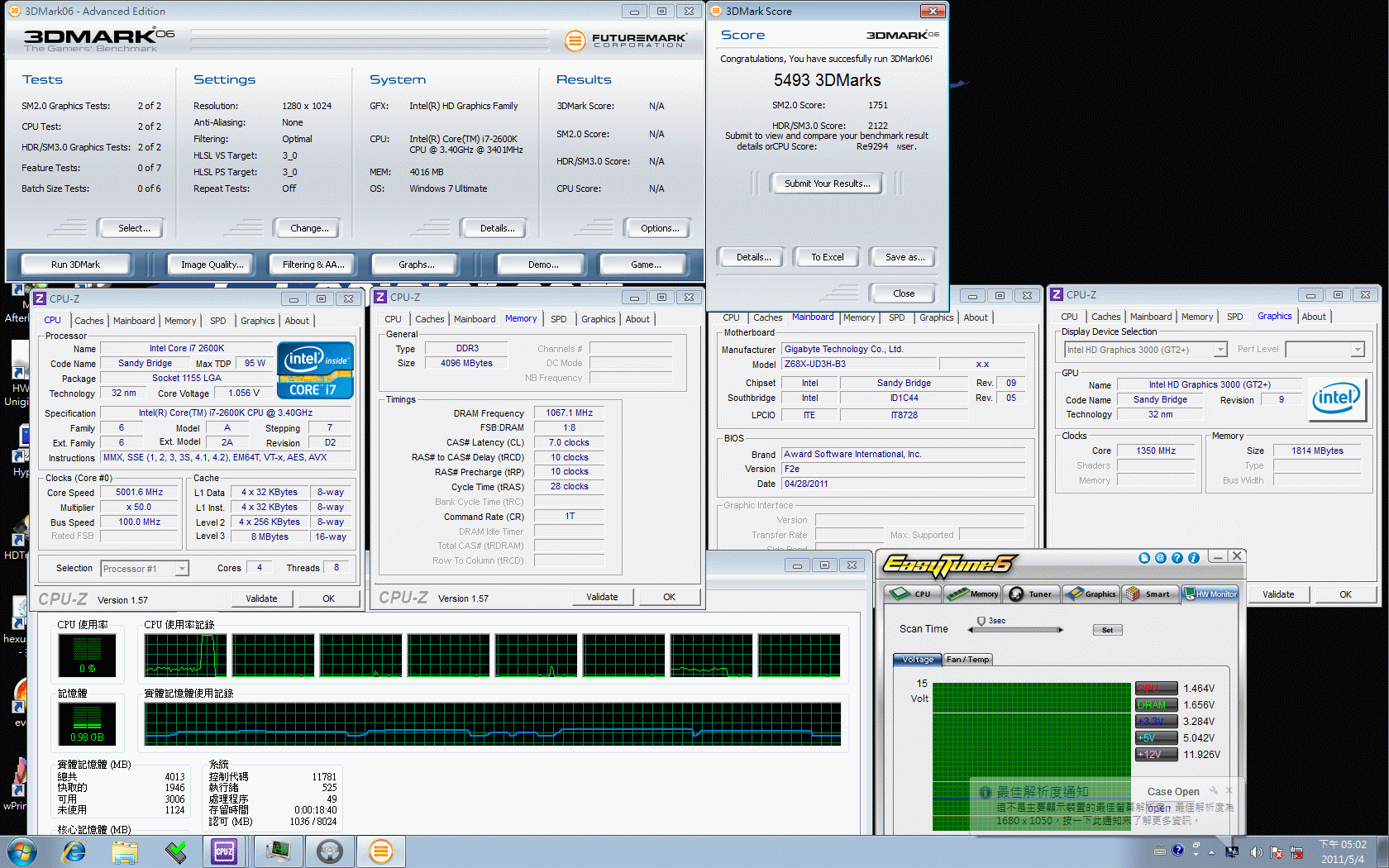Toggle the +12V voltage graph indicator

pos(1156,754)
